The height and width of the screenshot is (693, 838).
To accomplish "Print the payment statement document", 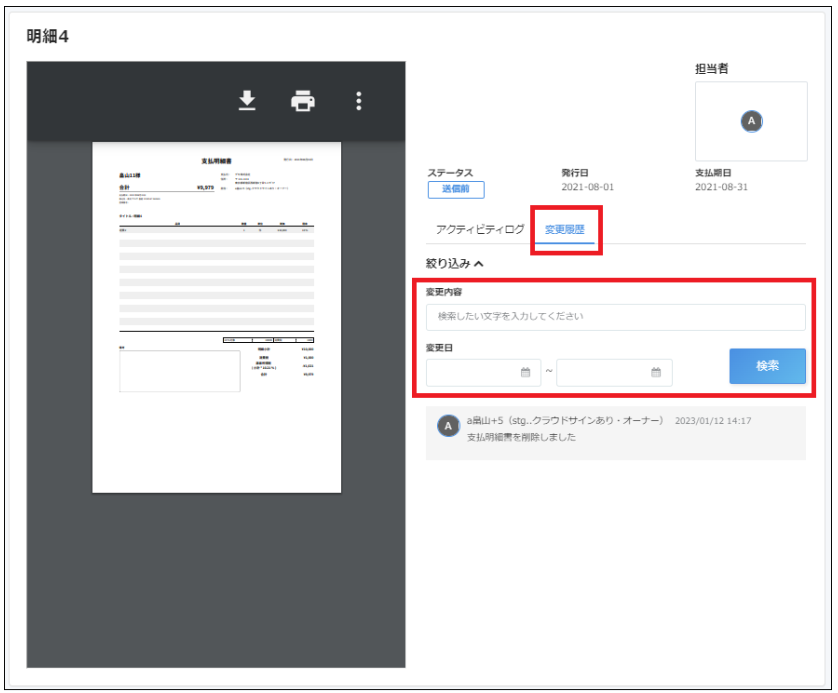I will click(302, 100).
